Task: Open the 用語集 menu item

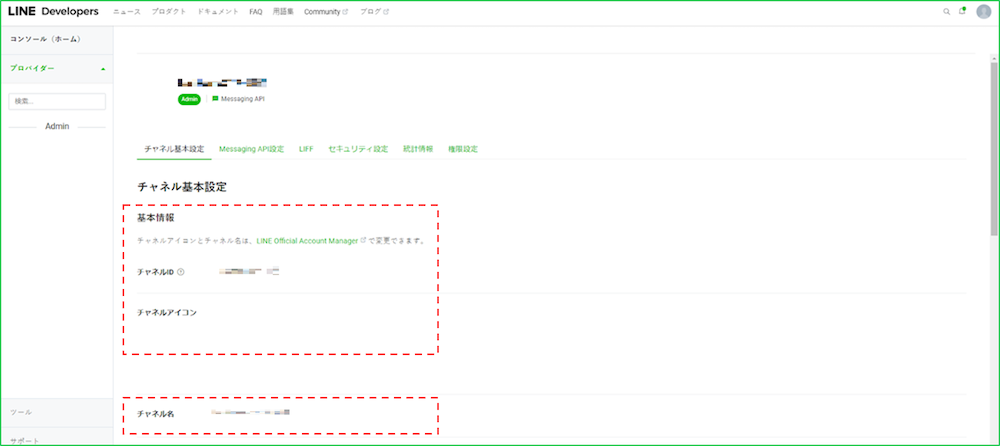Action: click(283, 11)
